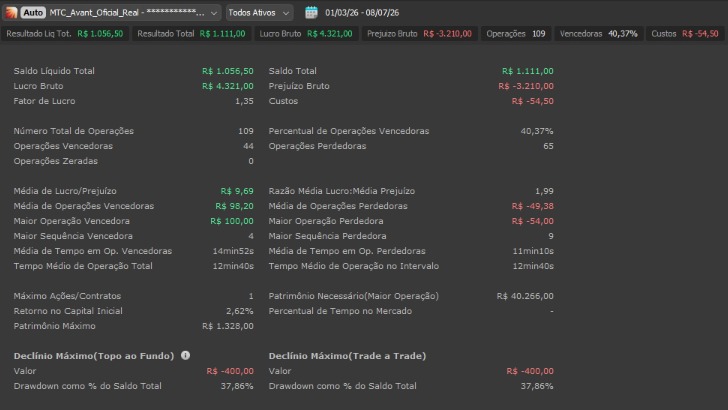Click the Custos box in top bar

(x=685, y=33)
